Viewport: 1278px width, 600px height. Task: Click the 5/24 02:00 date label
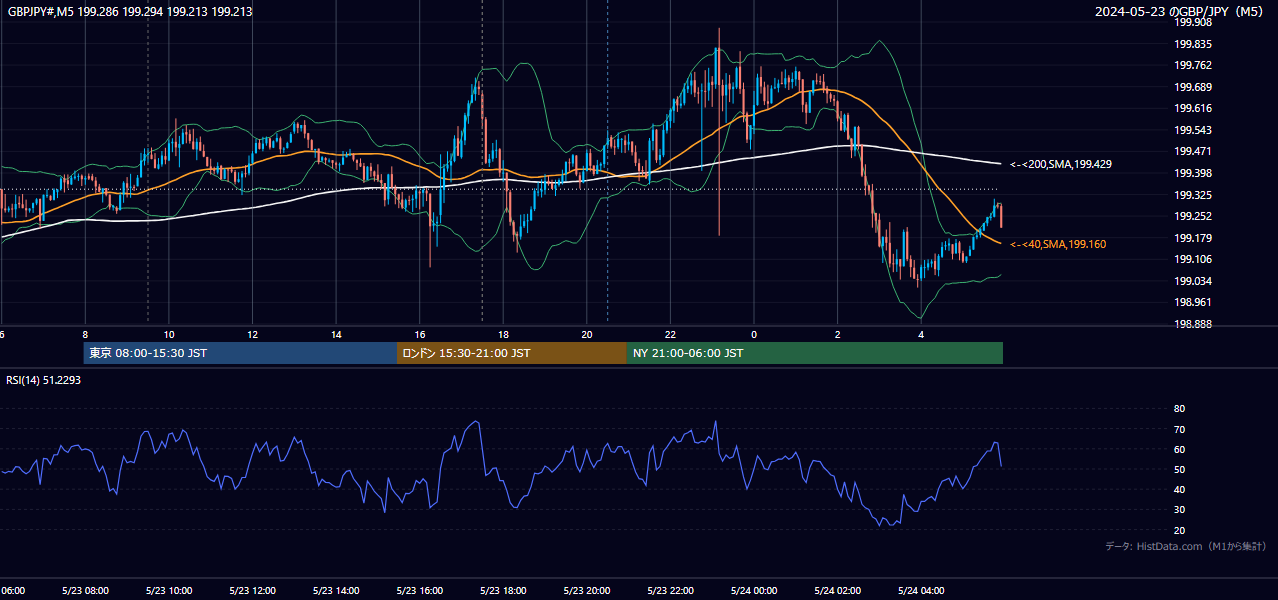point(837,590)
